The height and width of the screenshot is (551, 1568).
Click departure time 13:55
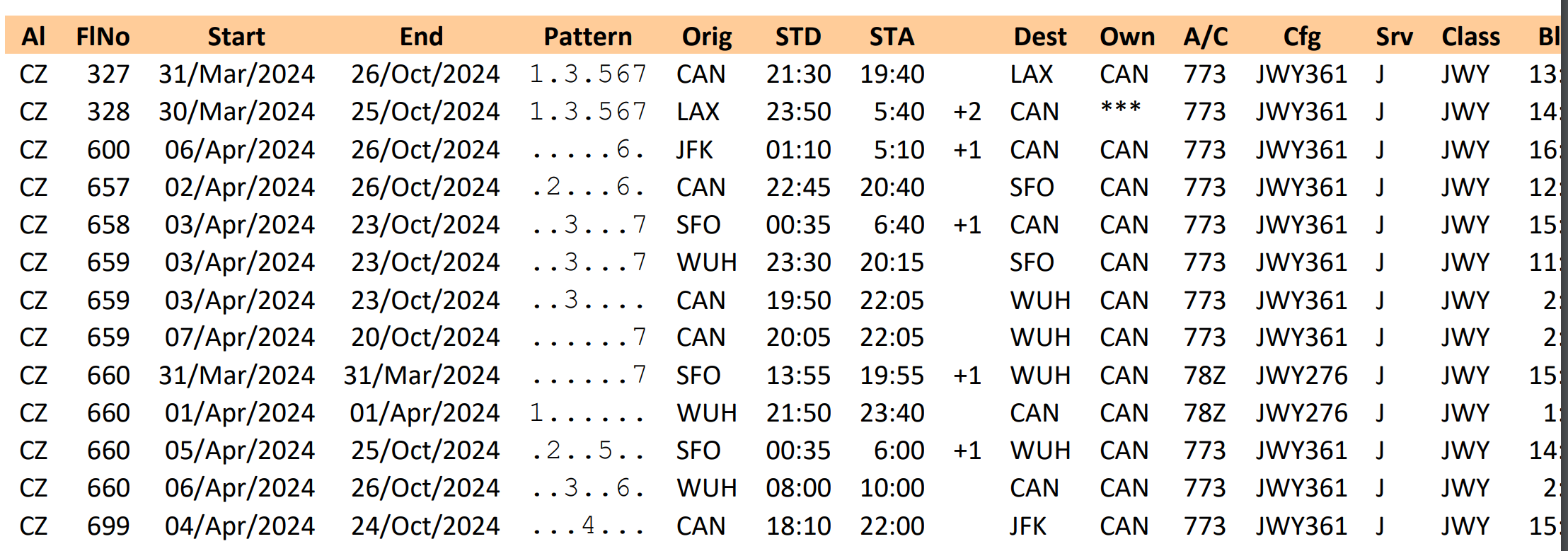click(798, 376)
